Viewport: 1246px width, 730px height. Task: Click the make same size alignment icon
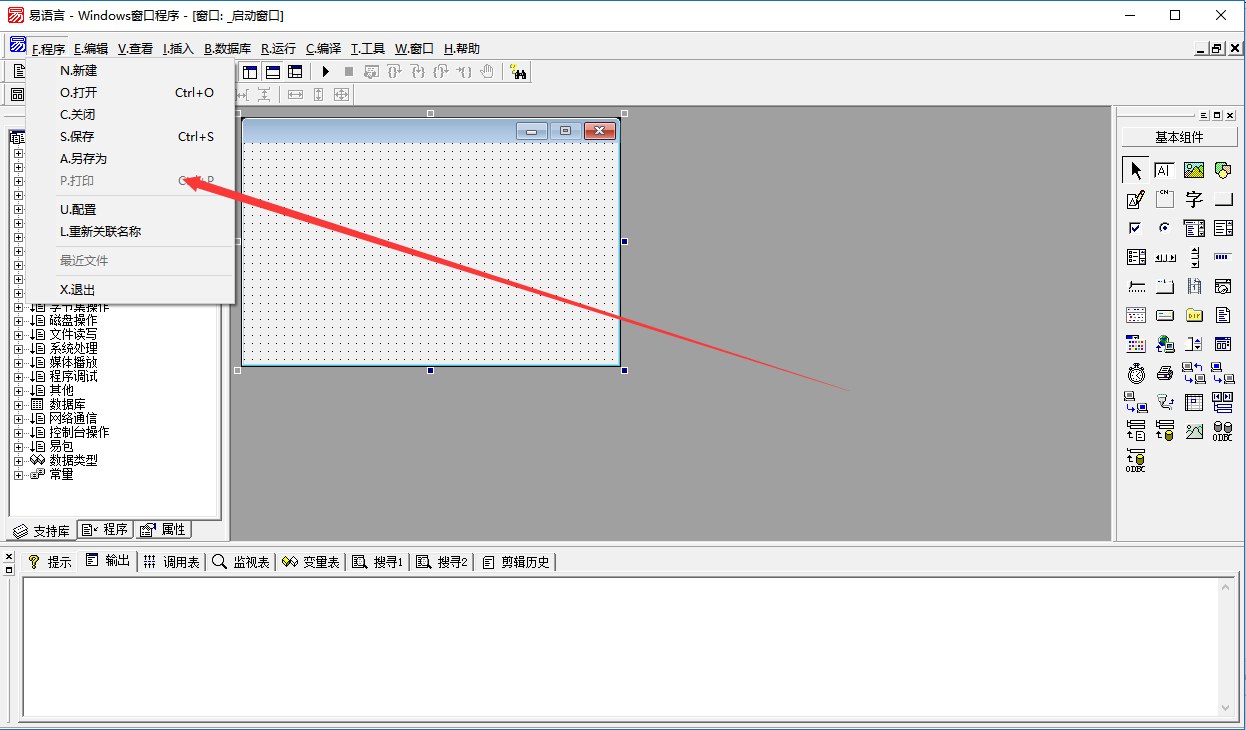click(341, 94)
